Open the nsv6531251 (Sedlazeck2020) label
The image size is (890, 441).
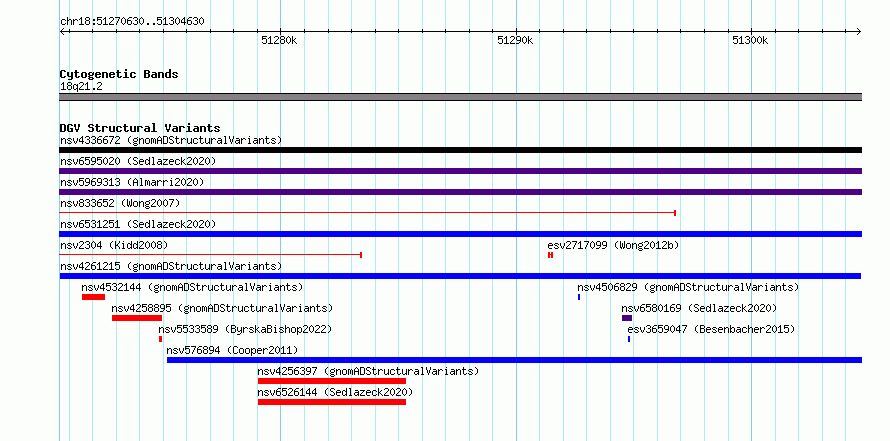(138, 224)
